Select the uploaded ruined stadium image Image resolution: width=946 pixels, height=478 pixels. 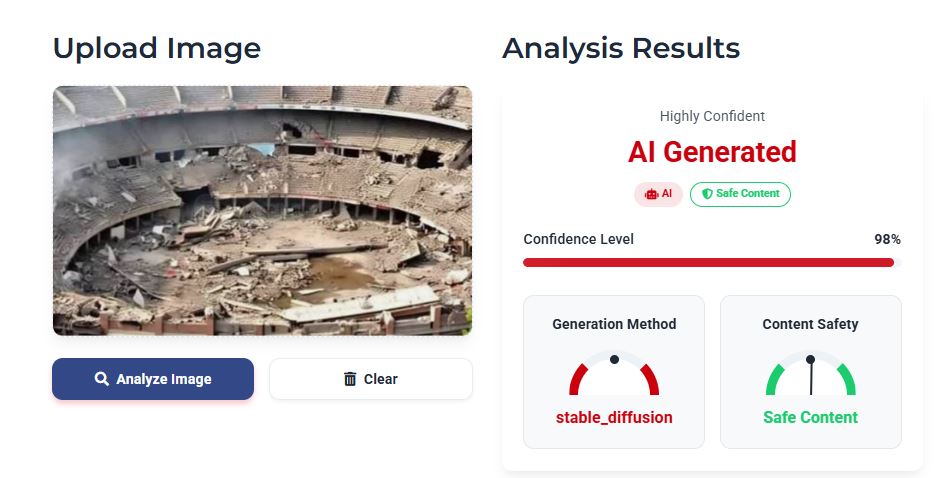262,210
